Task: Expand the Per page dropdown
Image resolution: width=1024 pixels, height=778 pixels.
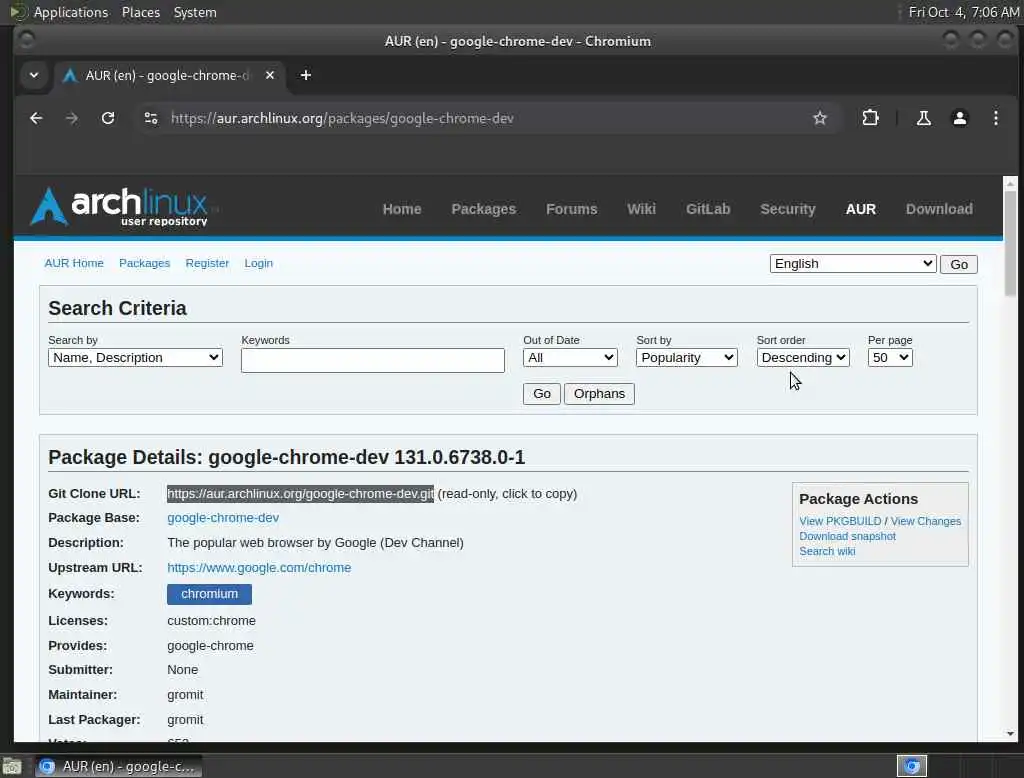Action: [889, 357]
